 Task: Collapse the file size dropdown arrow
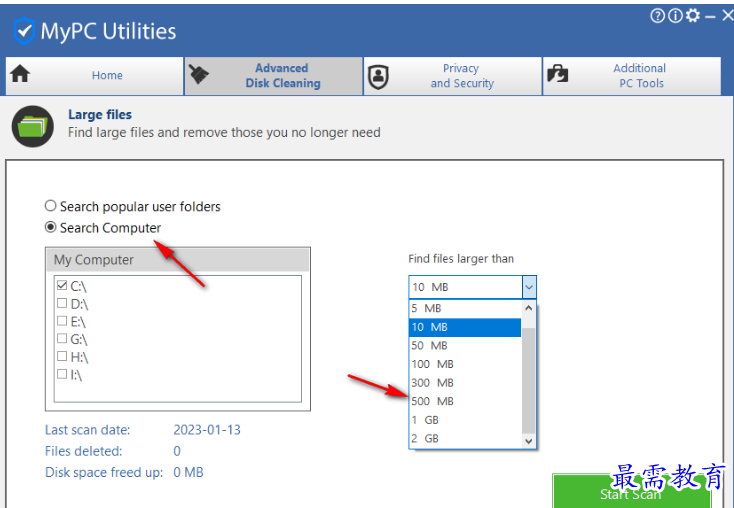point(529,287)
